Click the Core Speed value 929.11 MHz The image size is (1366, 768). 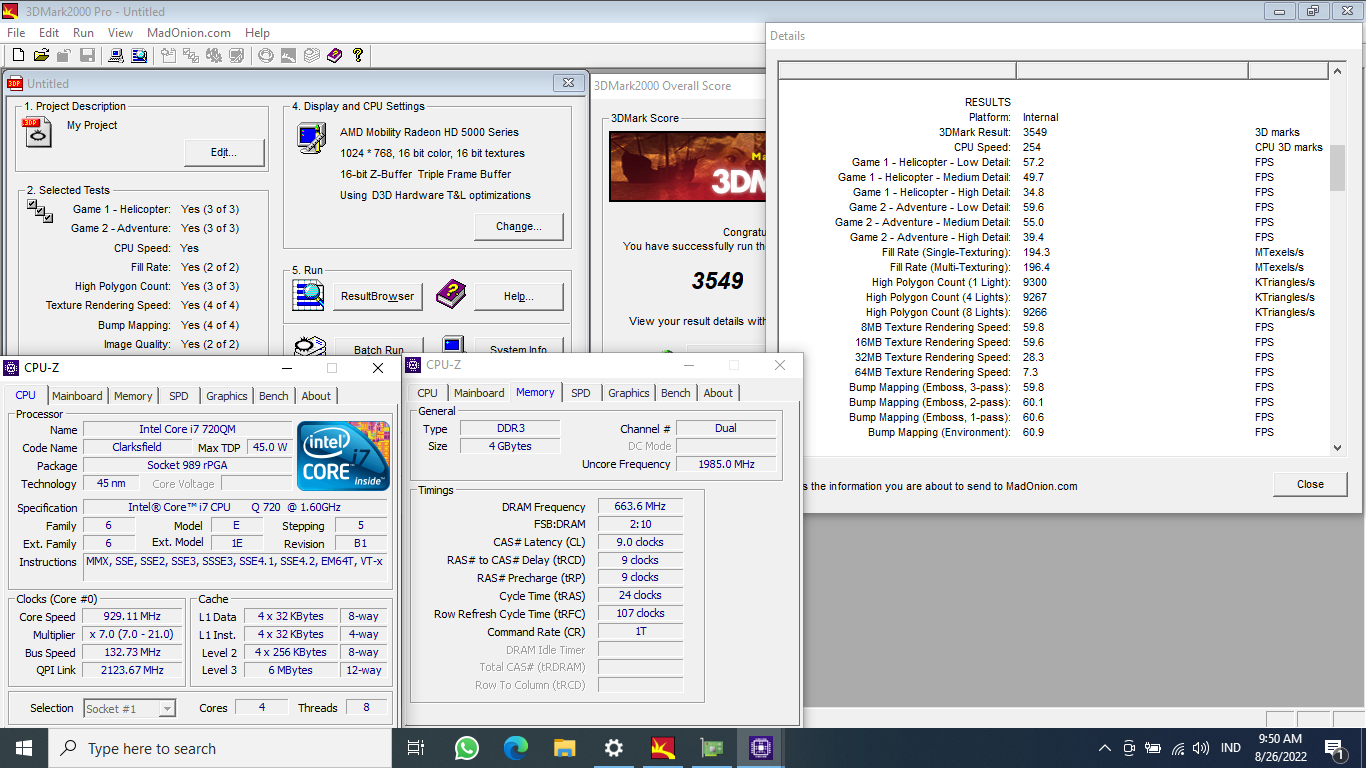131,617
